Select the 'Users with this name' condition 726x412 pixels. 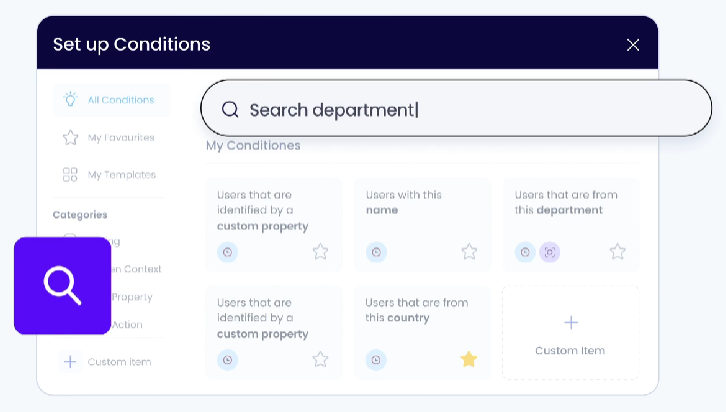coord(422,225)
